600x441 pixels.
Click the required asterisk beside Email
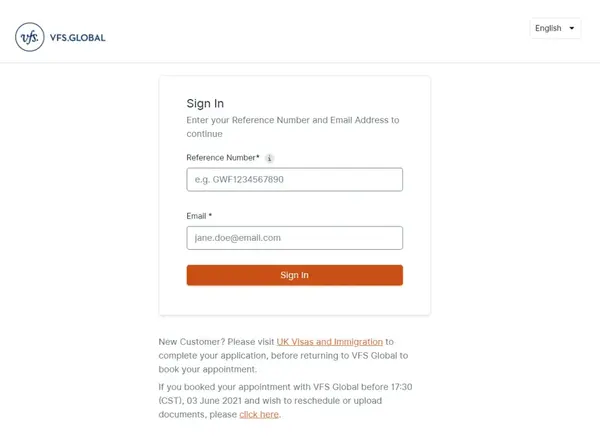coord(210,216)
